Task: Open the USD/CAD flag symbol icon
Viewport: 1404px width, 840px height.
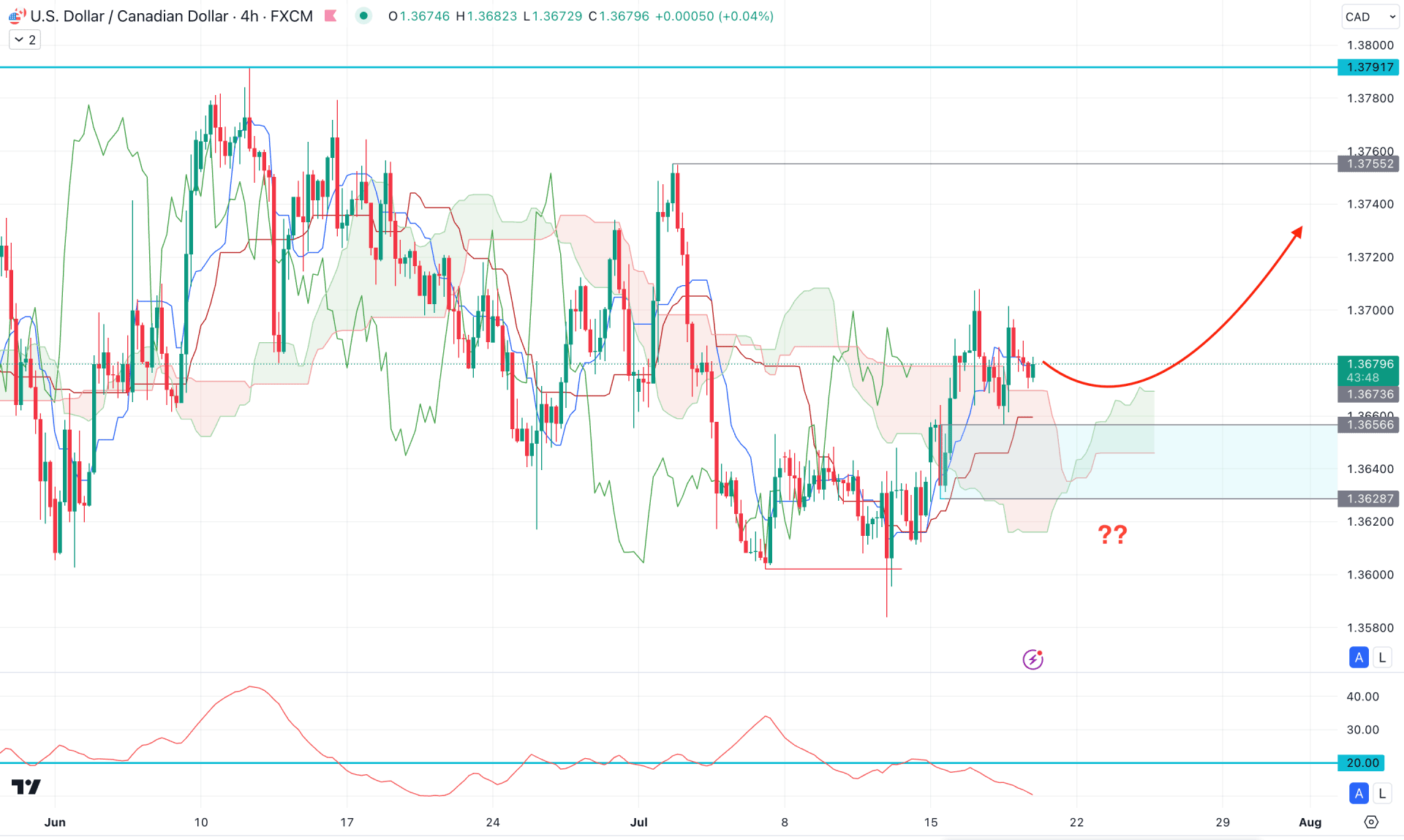Action: click(x=16, y=16)
